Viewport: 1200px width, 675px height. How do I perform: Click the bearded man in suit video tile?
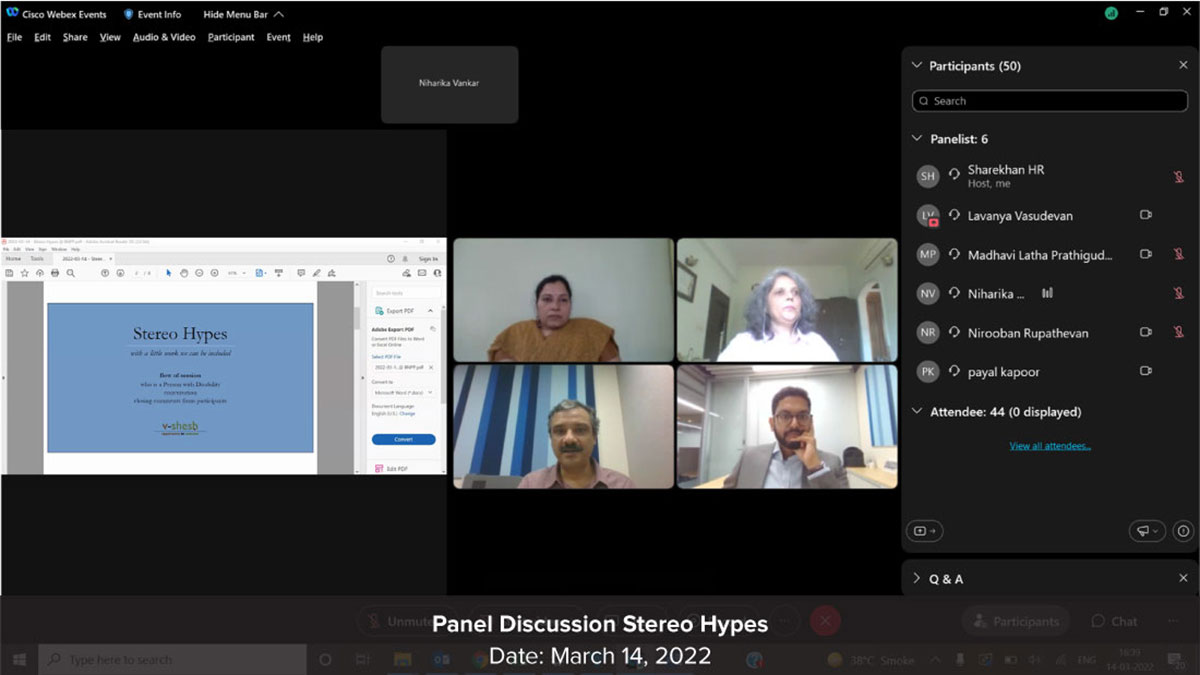pyautogui.click(x=787, y=426)
